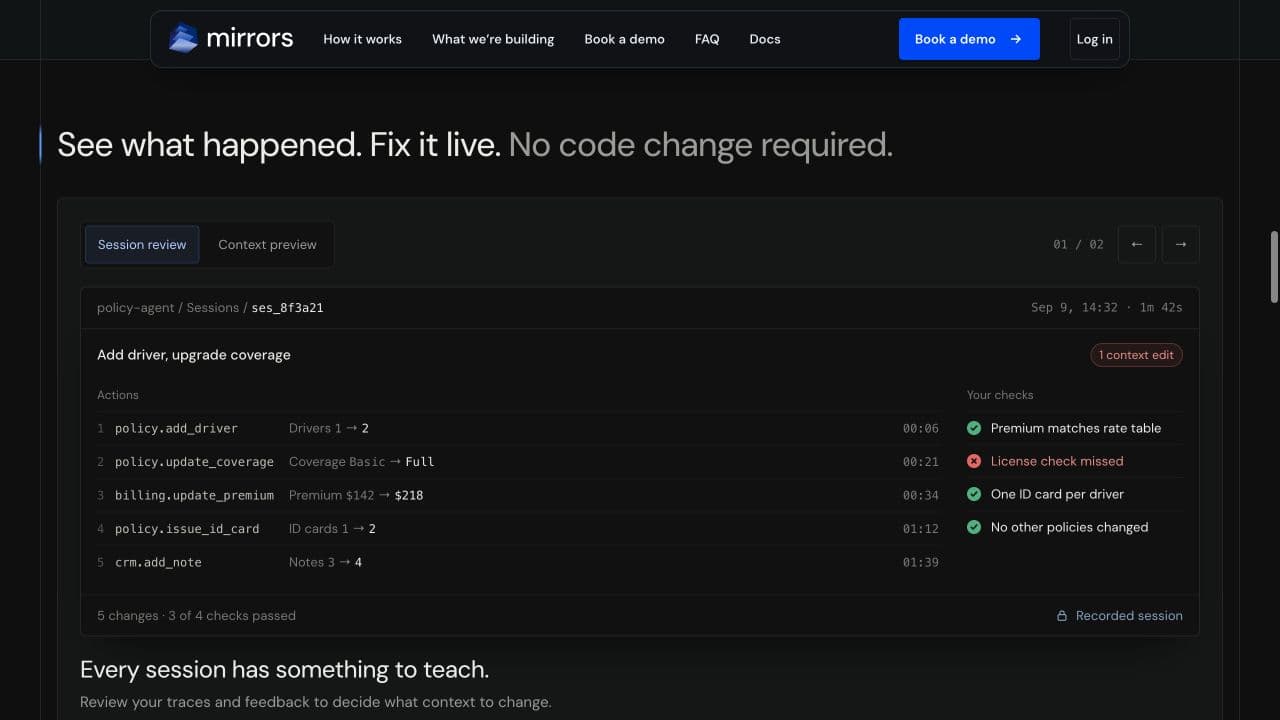Click the lock icon beside Recorded session

[1062, 616]
